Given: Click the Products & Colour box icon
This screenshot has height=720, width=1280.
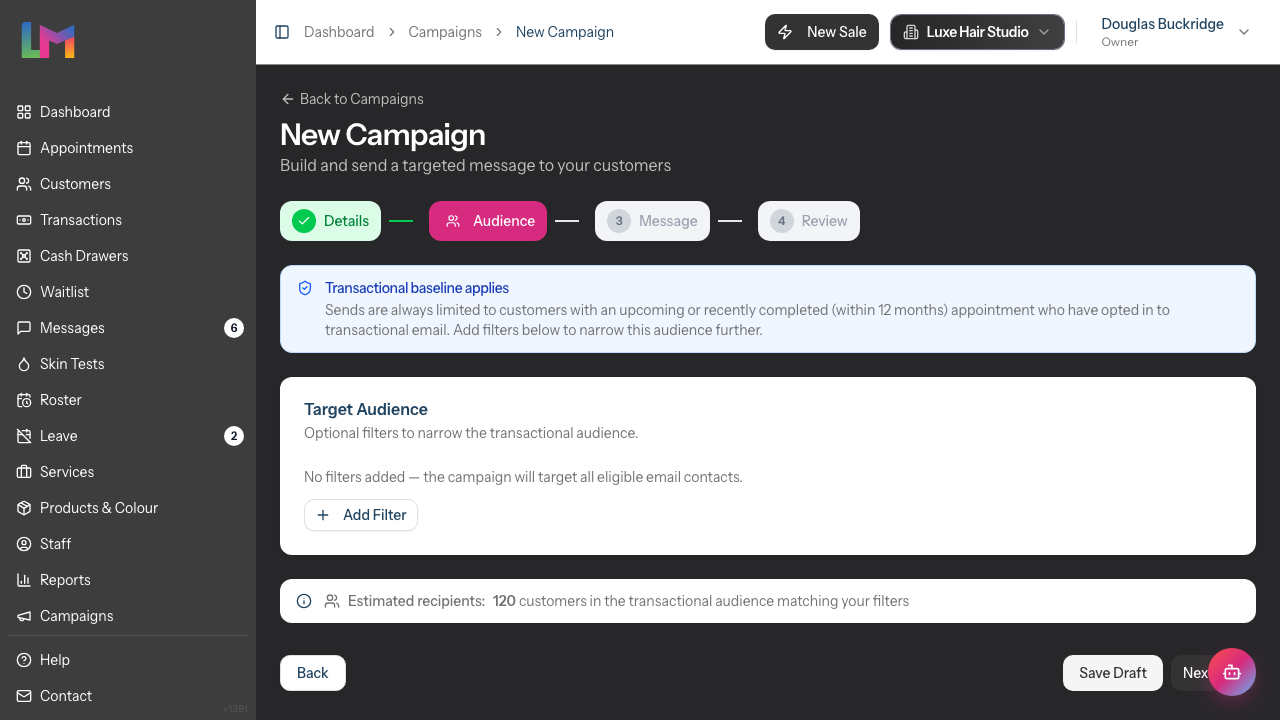Looking at the screenshot, I should pyautogui.click(x=24, y=508).
